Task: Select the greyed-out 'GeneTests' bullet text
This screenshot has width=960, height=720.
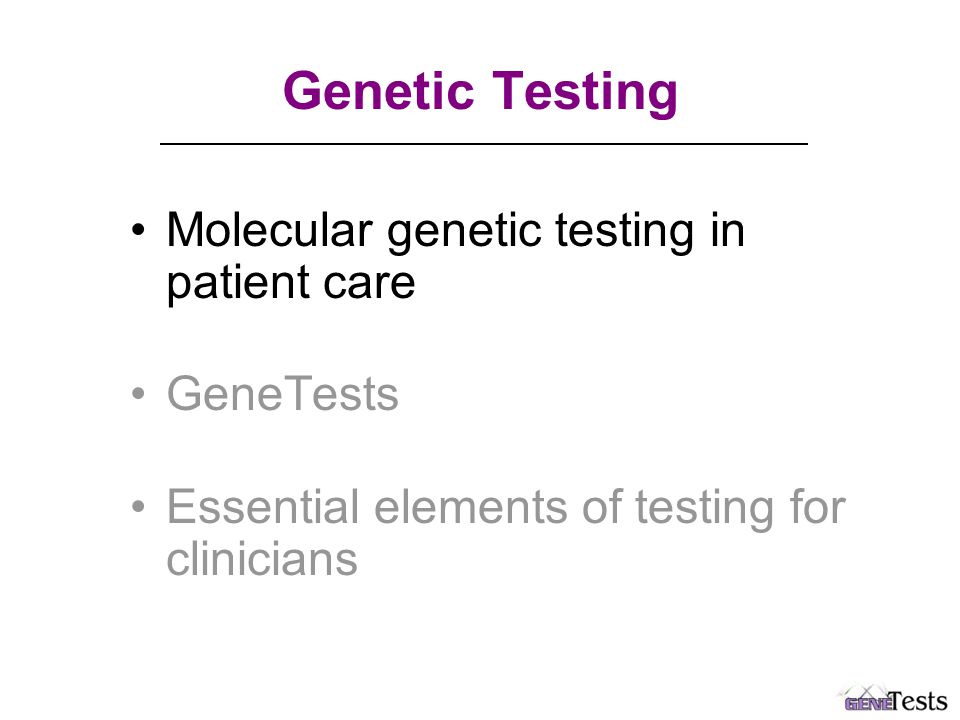Action: coord(282,394)
